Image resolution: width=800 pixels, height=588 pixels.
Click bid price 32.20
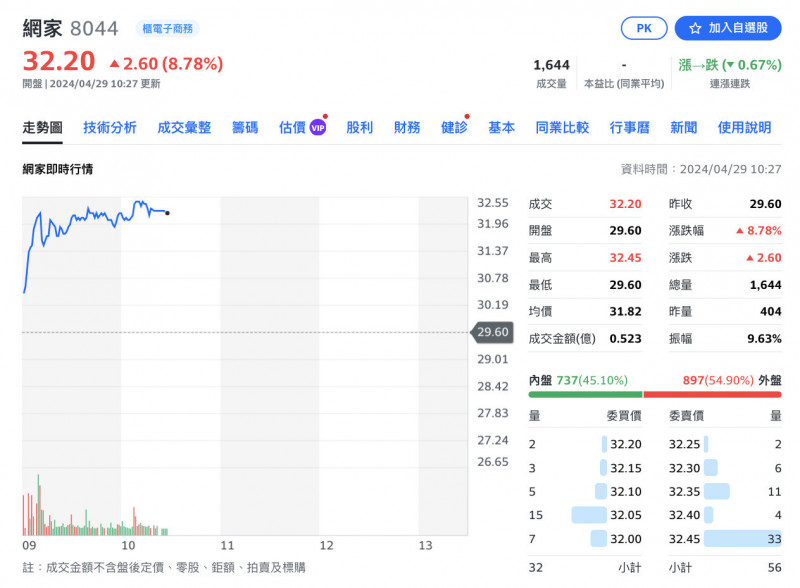click(x=626, y=444)
